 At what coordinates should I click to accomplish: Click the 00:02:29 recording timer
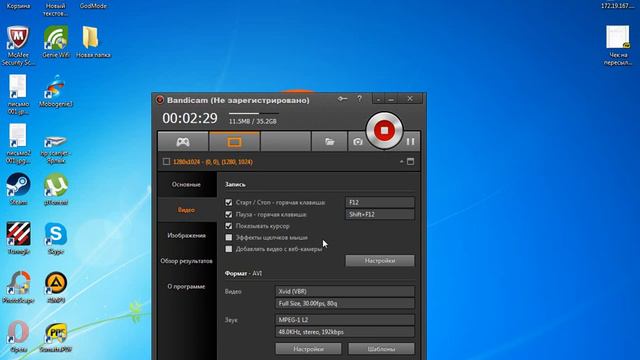[x=190, y=118]
